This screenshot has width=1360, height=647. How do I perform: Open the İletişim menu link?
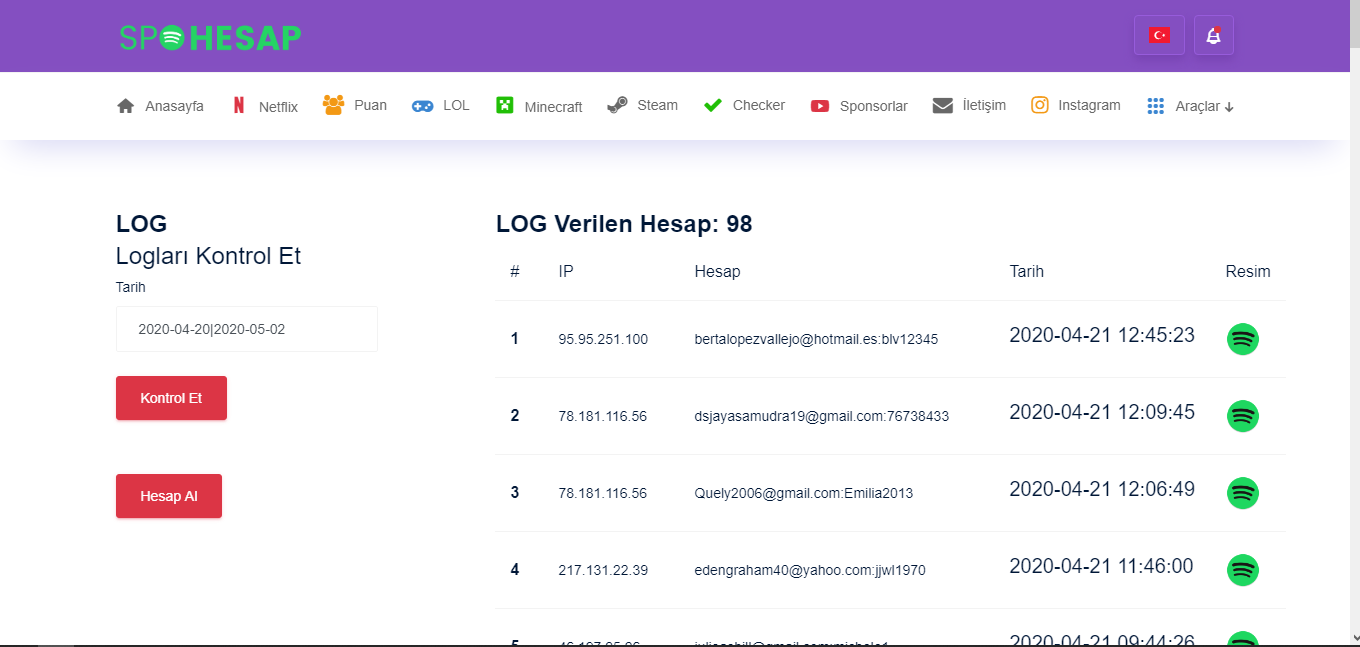(x=969, y=105)
